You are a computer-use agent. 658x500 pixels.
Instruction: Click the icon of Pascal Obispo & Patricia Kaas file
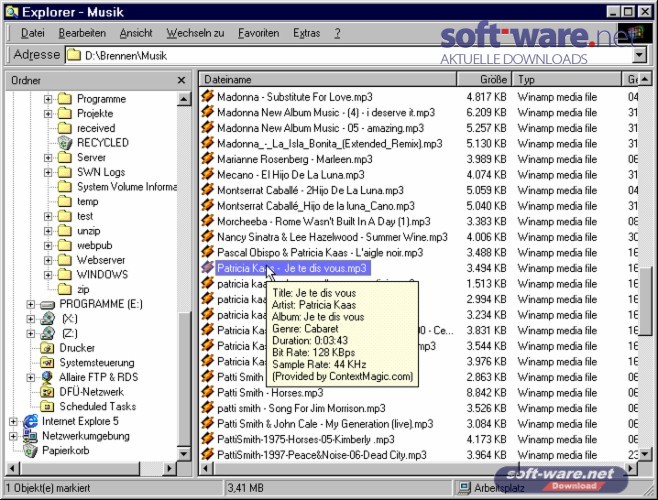(207, 252)
